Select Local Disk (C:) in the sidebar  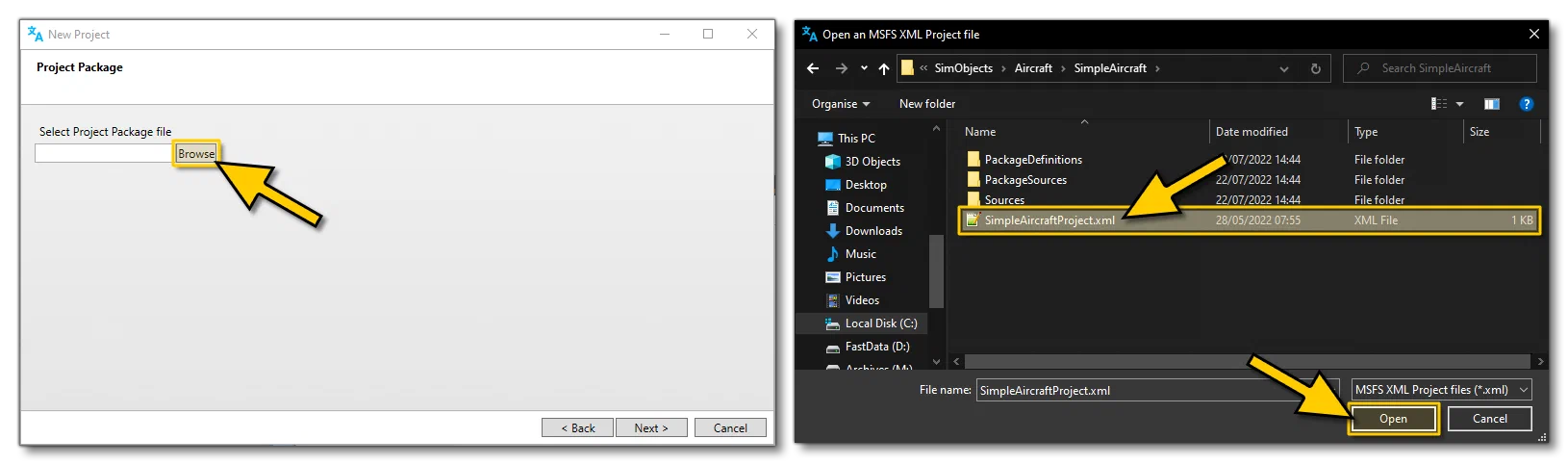tap(872, 323)
